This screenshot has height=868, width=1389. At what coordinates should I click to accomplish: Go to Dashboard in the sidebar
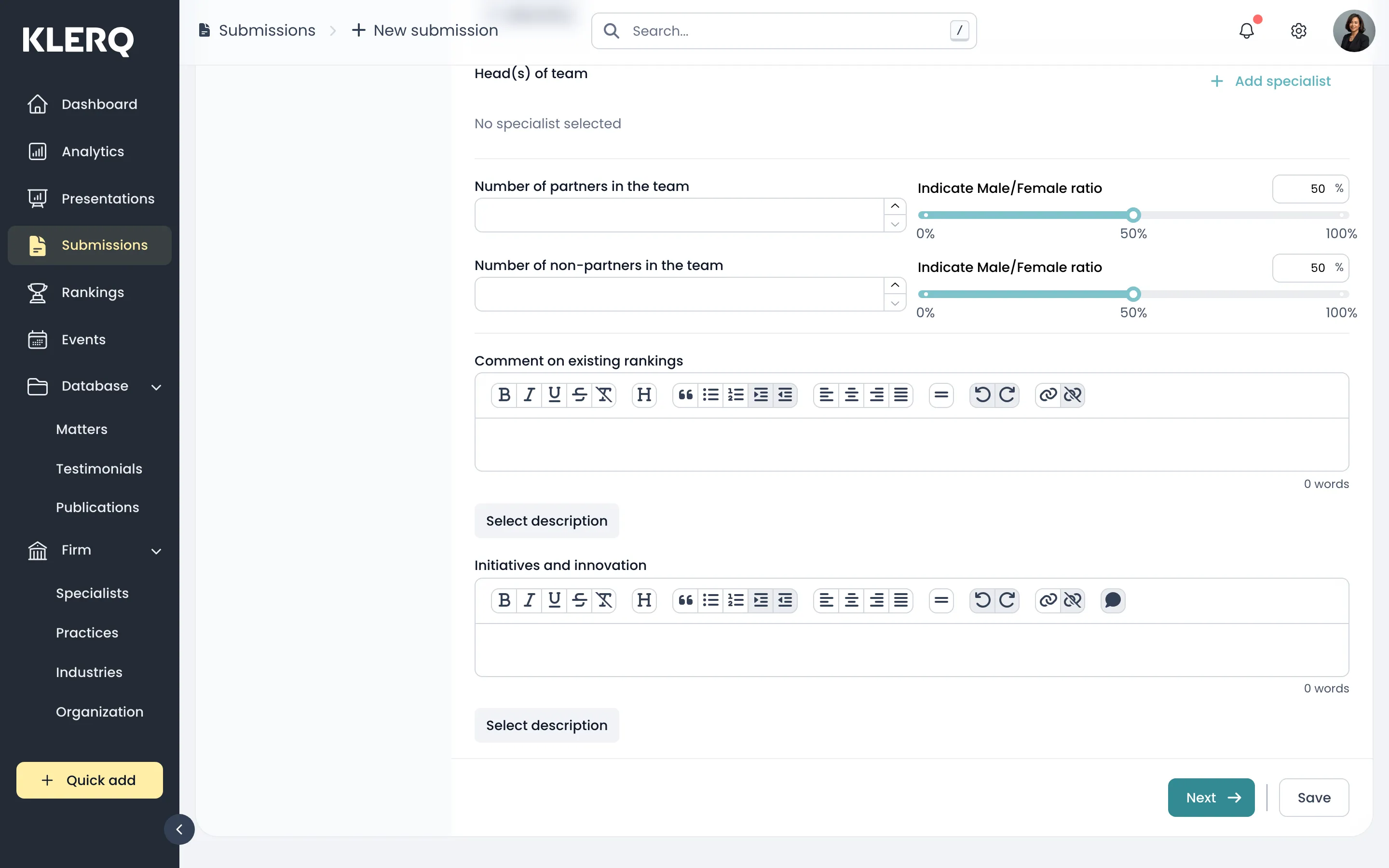point(90,105)
